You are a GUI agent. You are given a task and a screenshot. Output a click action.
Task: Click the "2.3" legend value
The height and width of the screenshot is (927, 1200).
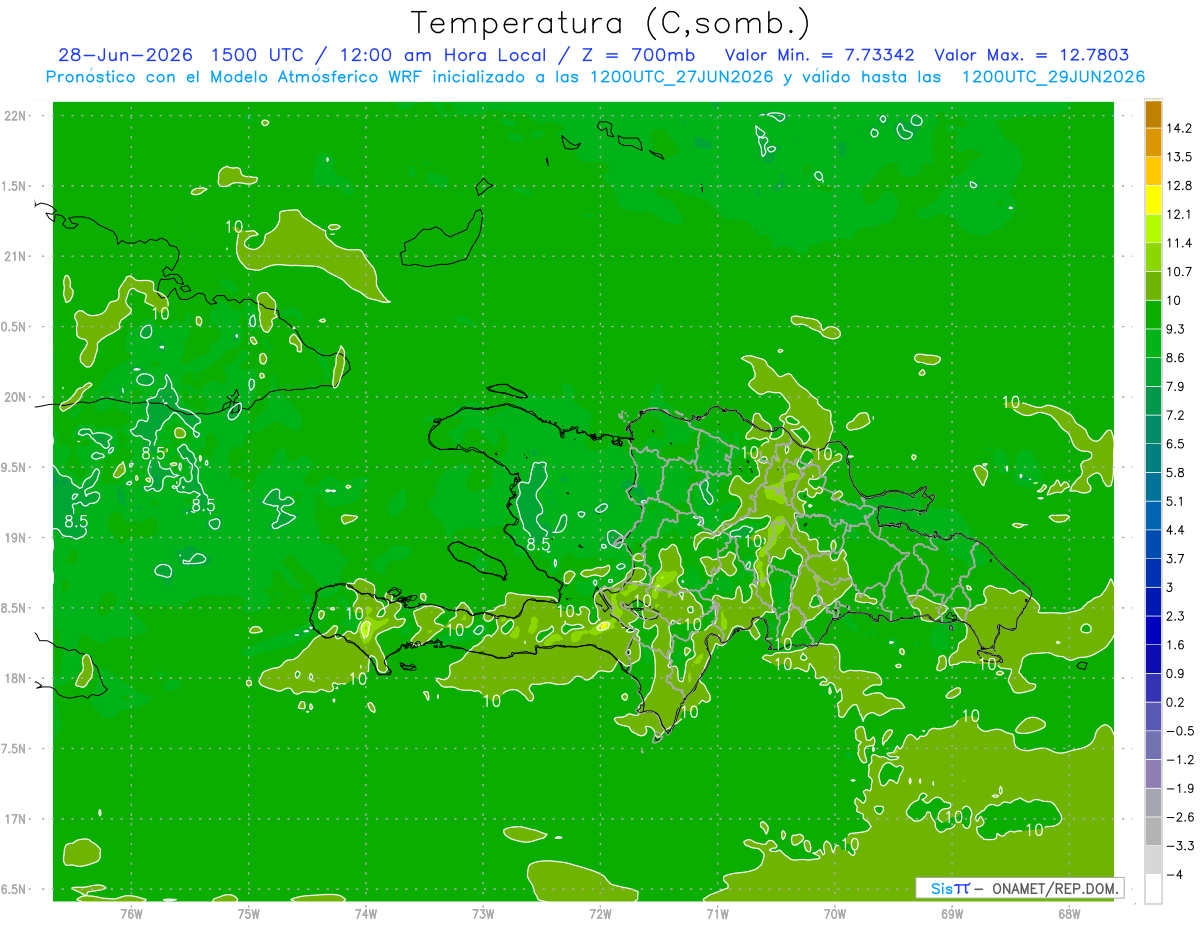[1175, 616]
